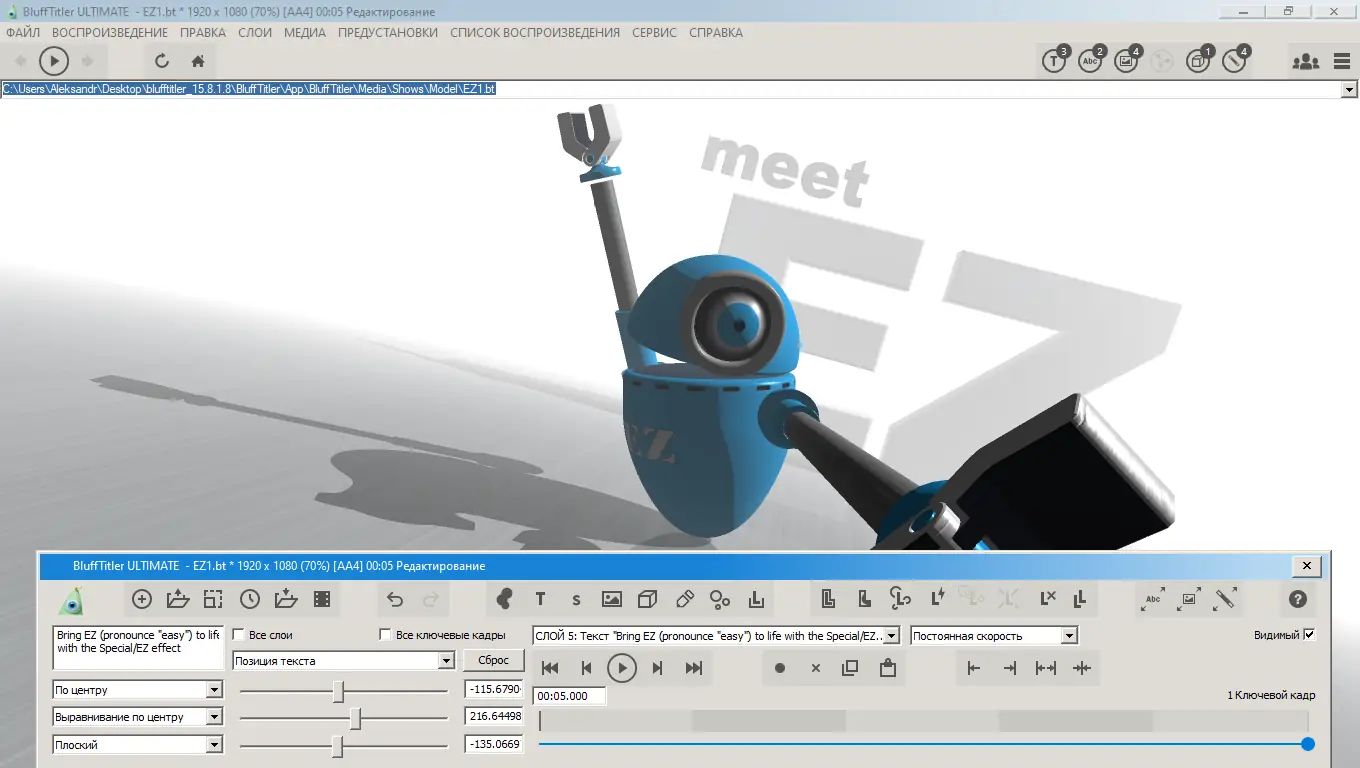Open the СЕРВИС menu
The height and width of the screenshot is (768, 1360).
654,32
